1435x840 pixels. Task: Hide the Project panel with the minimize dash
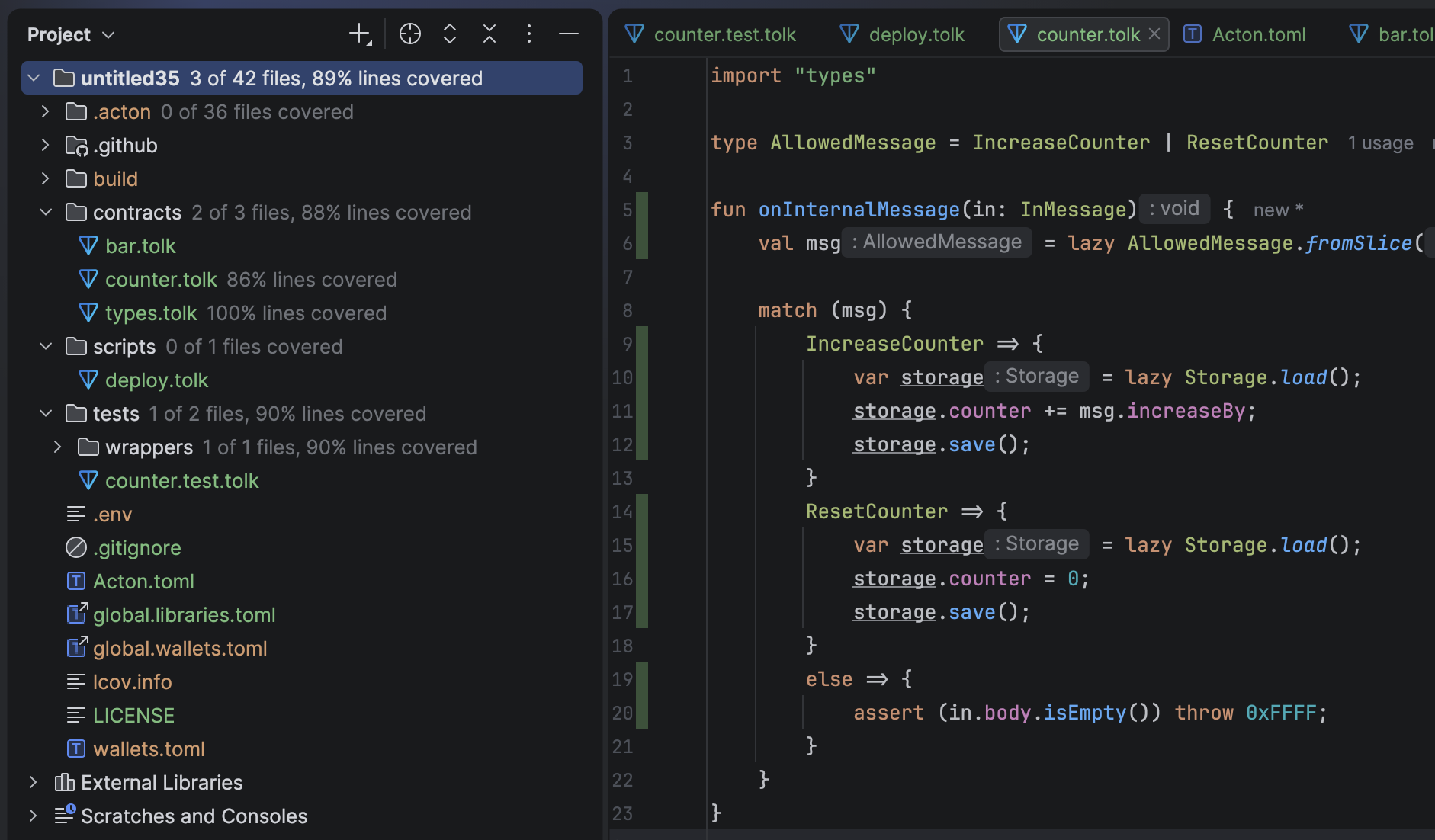pyautogui.click(x=569, y=34)
